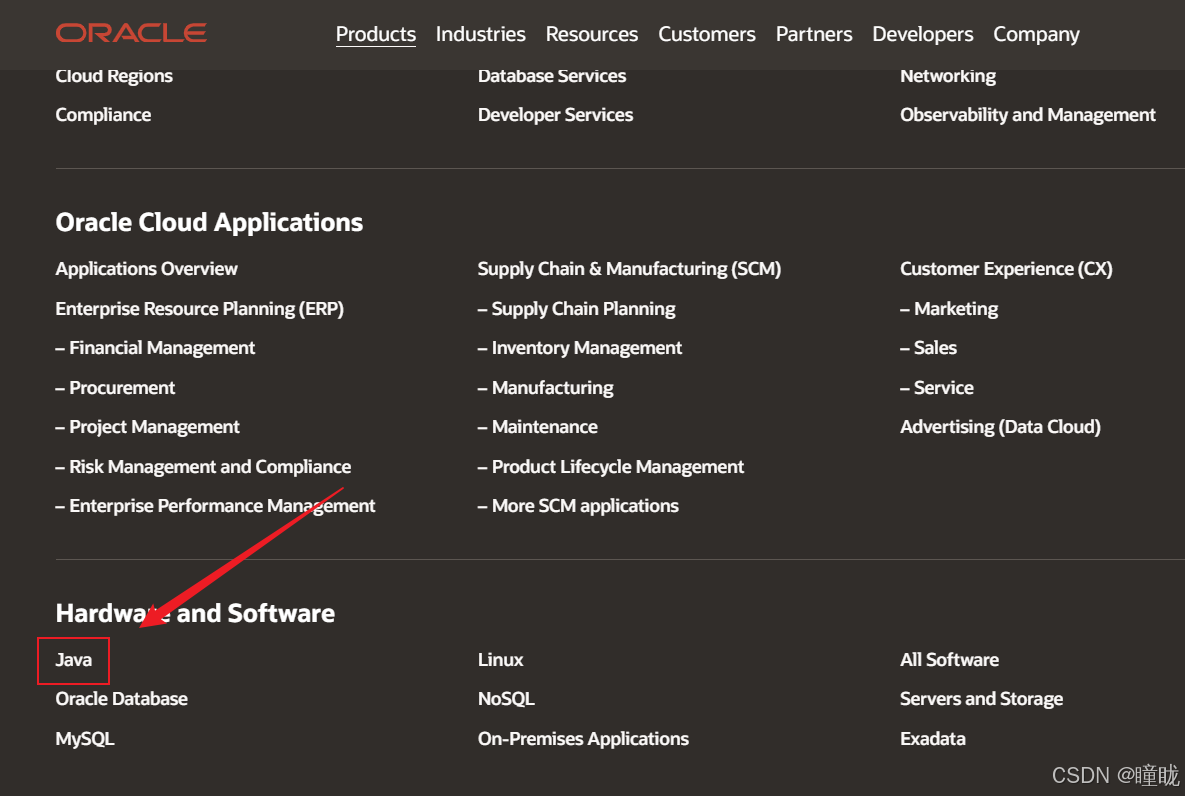Image resolution: width=1185 pixels, height=796 pixels.
Task: Open the Procurement link
Action: click(x=115, y=388)
